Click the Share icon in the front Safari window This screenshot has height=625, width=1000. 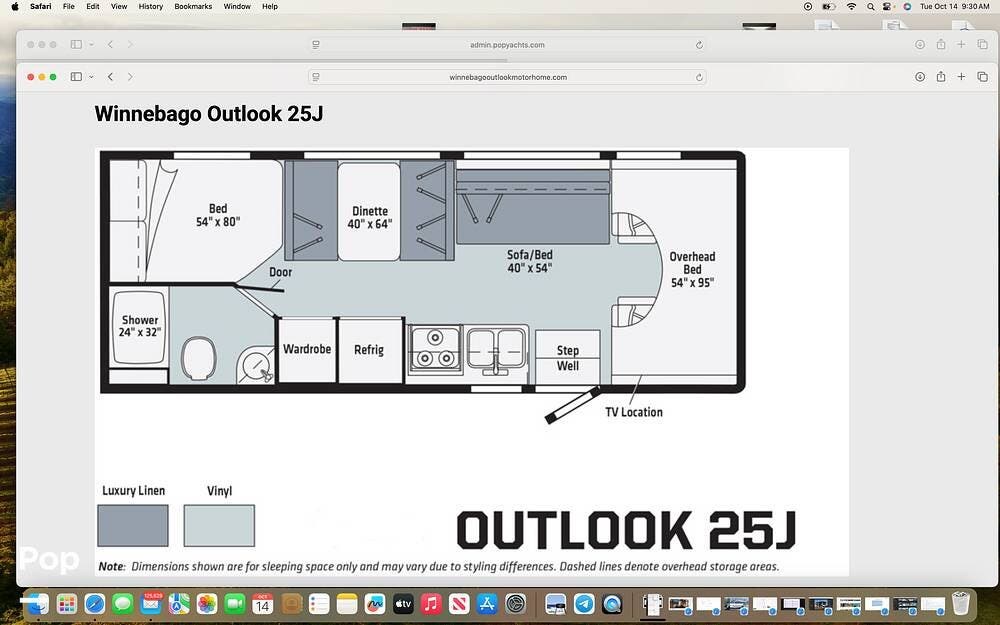941,77
